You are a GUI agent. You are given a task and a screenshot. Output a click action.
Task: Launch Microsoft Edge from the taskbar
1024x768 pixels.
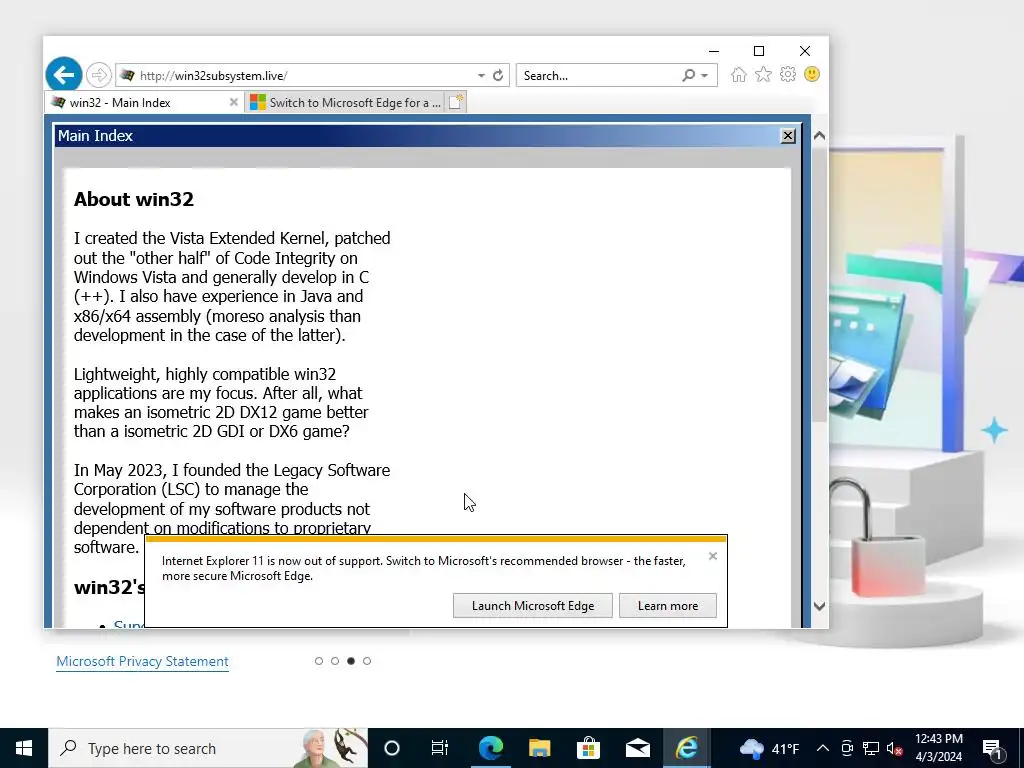point(490,748)
